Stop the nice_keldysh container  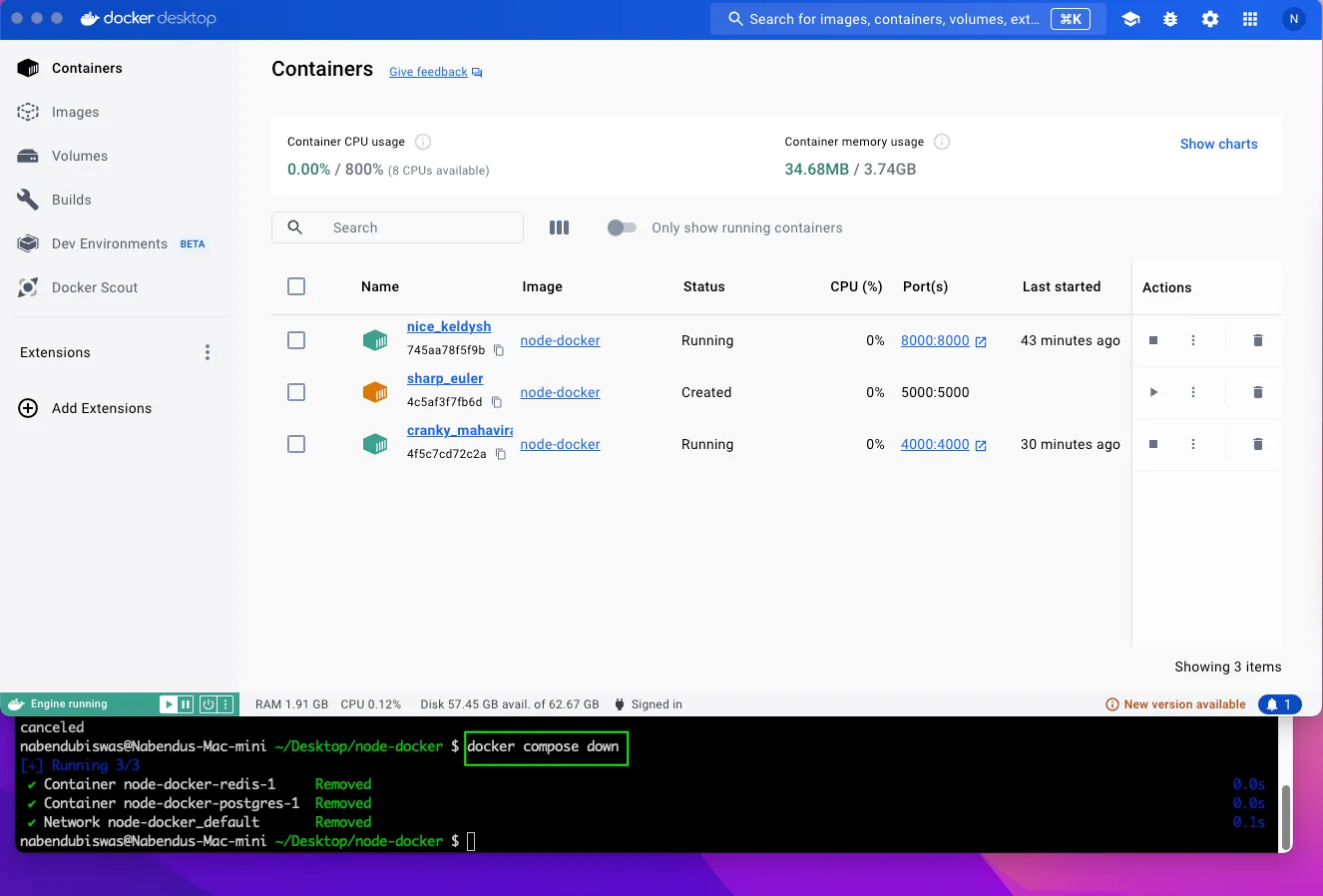coord(1153,340)
